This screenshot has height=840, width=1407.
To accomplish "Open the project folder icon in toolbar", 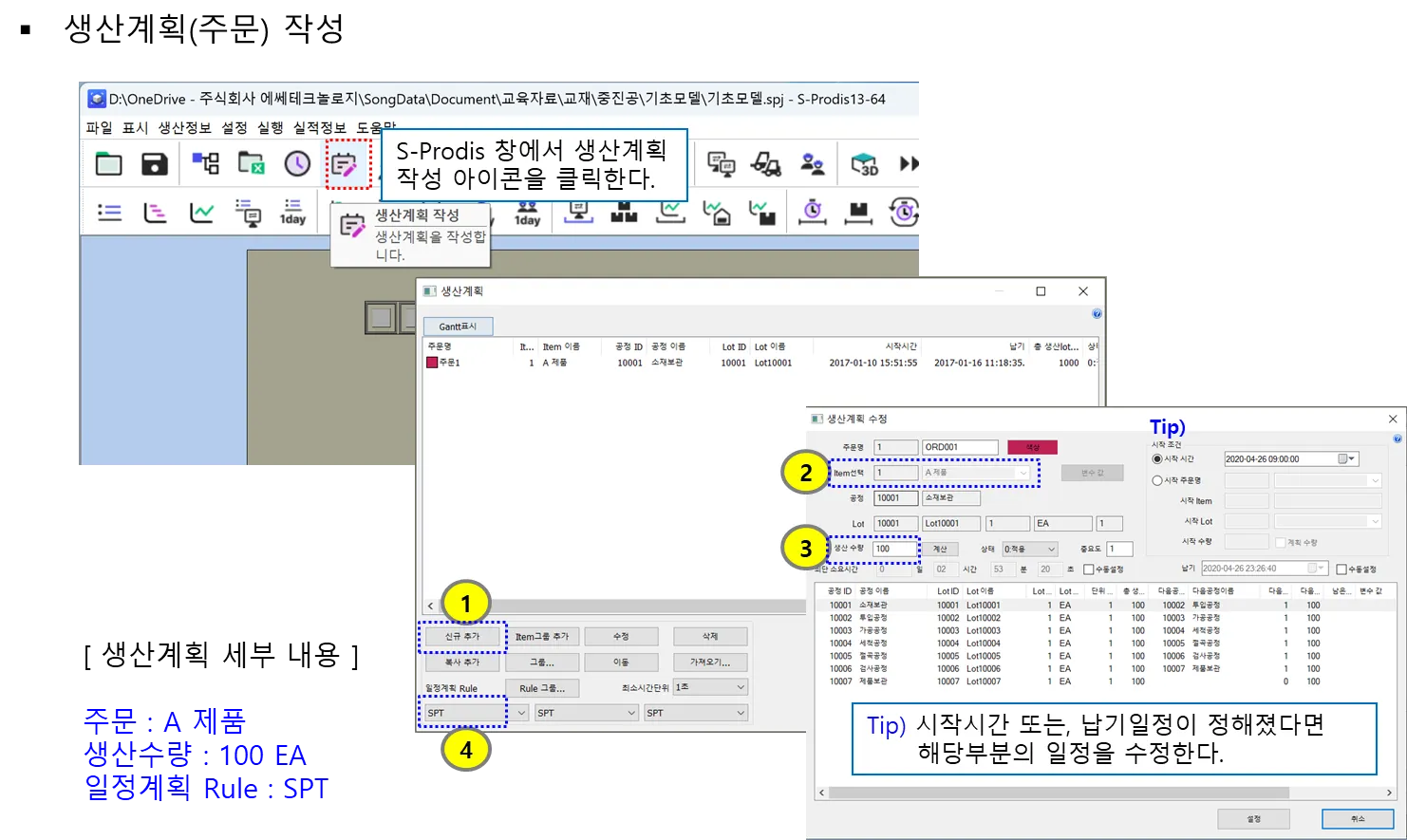I will tap(109, 164).
